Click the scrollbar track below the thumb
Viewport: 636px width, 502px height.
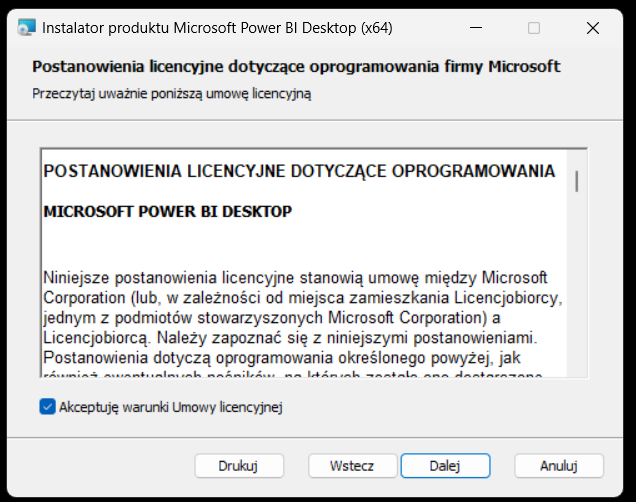click(x=577, y=300)
